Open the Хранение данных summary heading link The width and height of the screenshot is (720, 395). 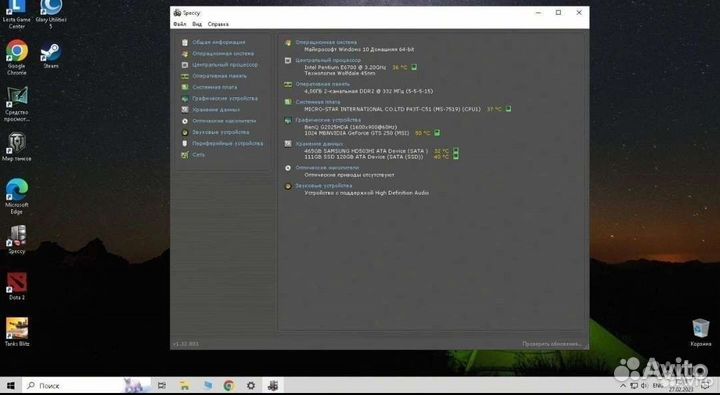pyautogui.click(x=319, y=144)
